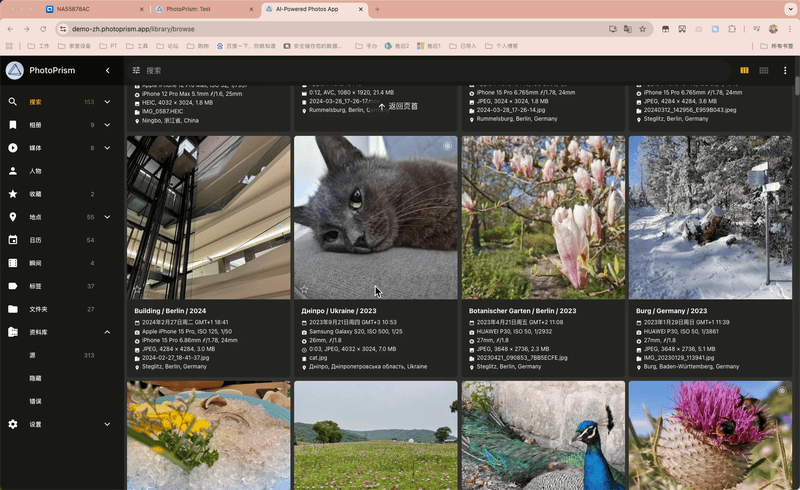Click the 日历 (Calendar) sidebar icon

point(13,240)
